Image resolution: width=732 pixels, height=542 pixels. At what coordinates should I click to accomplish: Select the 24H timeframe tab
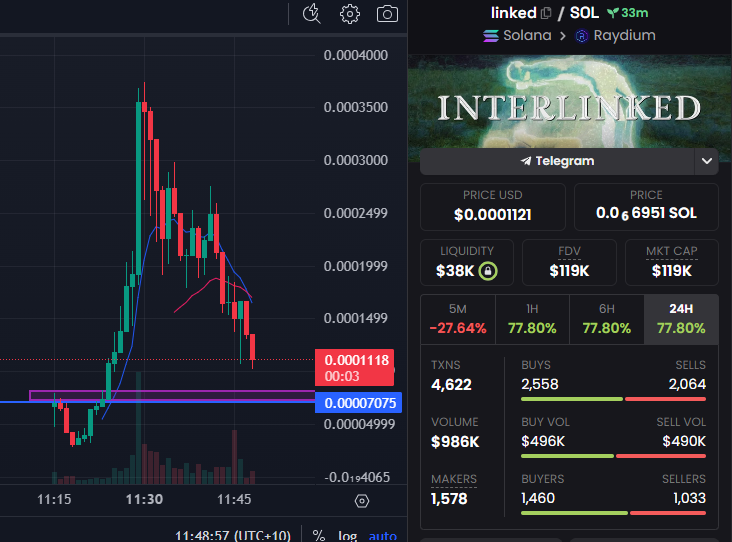pos(681,319)
